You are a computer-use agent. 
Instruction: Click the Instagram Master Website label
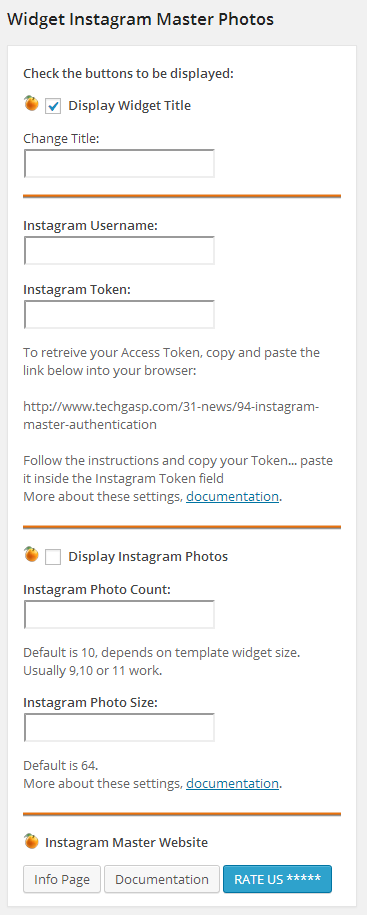pyautogui.click(x=127, y=843)
